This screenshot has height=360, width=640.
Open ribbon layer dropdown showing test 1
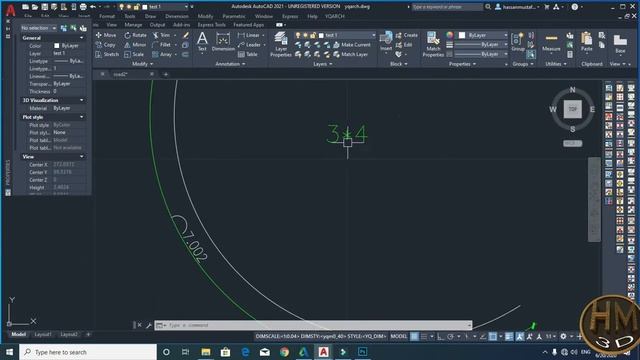coord(335,36)
